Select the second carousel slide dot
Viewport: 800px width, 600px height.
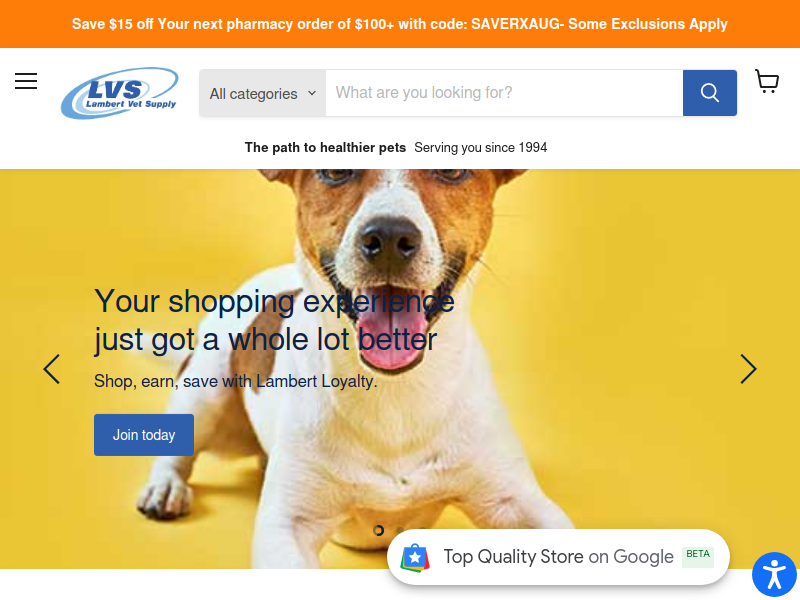pyautogui.click(x=401, y=531)
